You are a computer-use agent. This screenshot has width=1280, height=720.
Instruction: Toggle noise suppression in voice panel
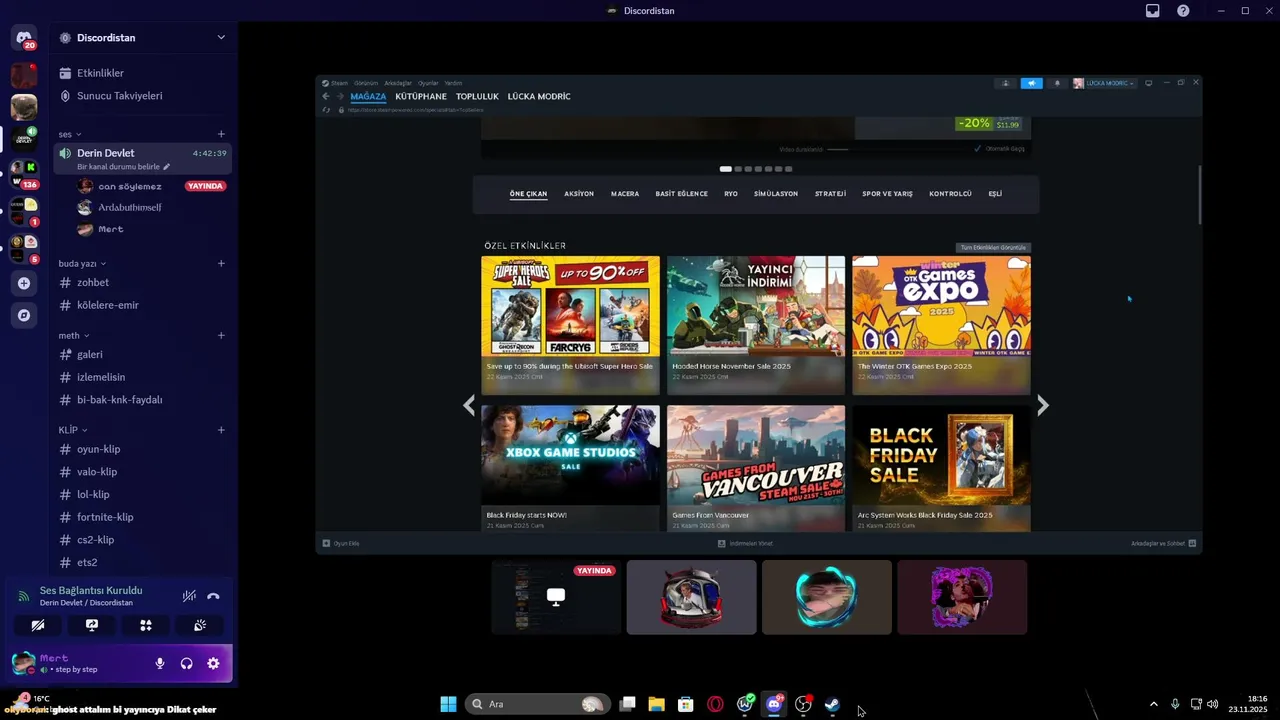pyautogui.click(x=189, y=596)
